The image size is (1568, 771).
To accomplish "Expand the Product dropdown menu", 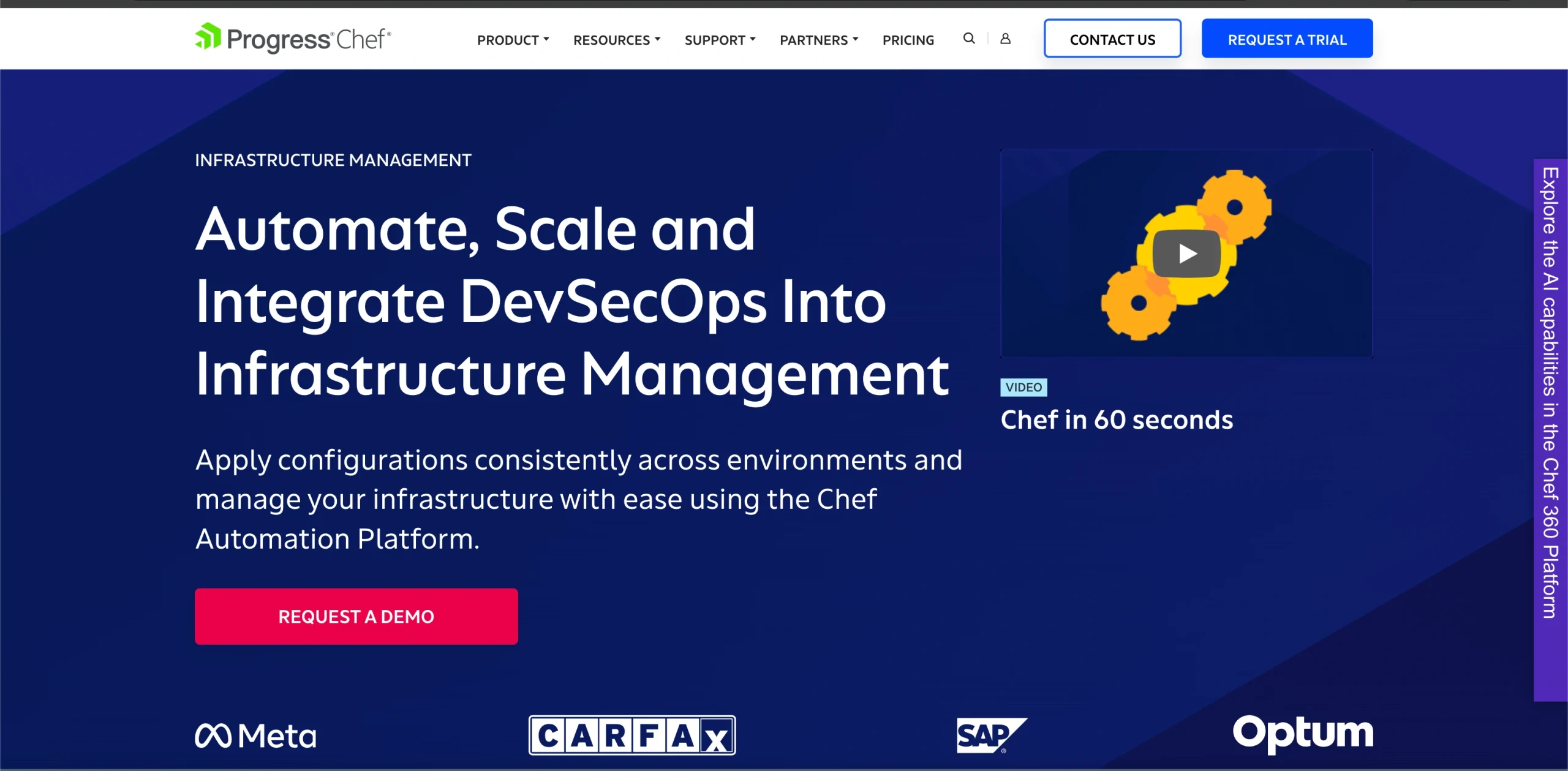I will coord(513,40).
